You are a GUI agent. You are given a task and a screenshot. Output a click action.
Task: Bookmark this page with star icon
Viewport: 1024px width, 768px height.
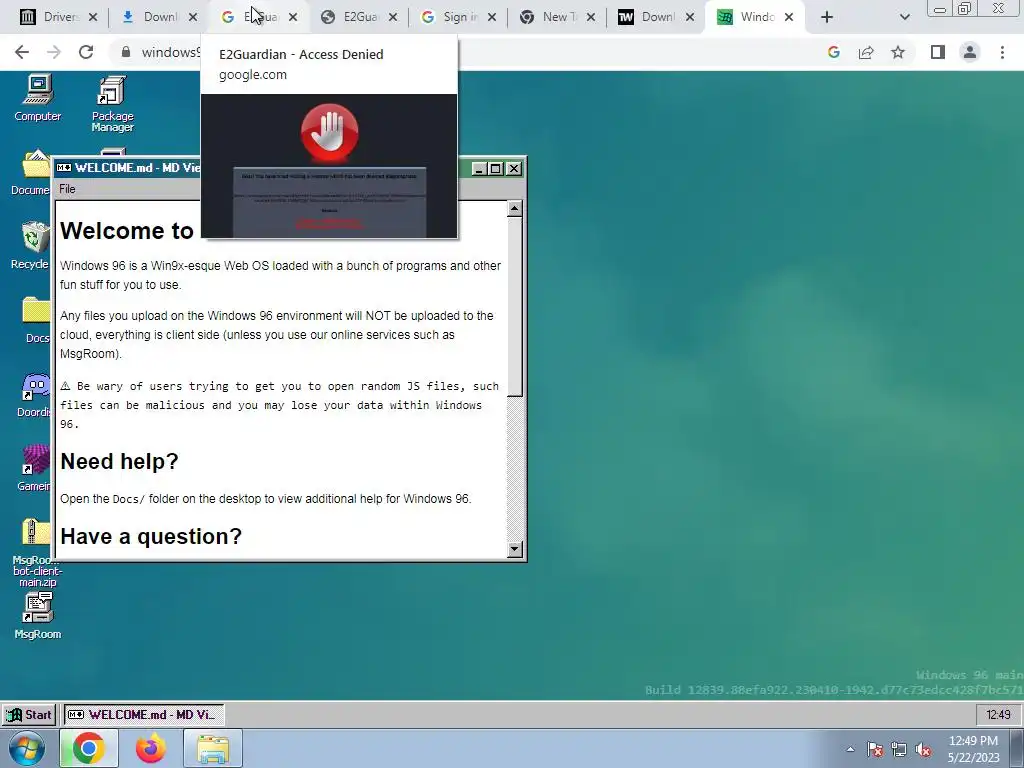click(x=898, y=52)
